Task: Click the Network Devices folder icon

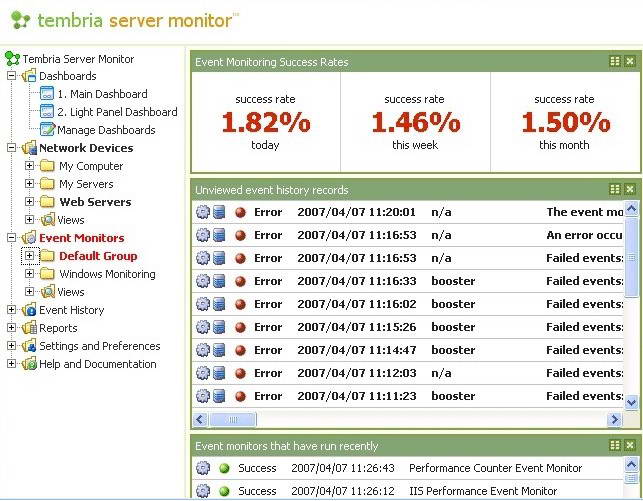Action: click(29, 148)
